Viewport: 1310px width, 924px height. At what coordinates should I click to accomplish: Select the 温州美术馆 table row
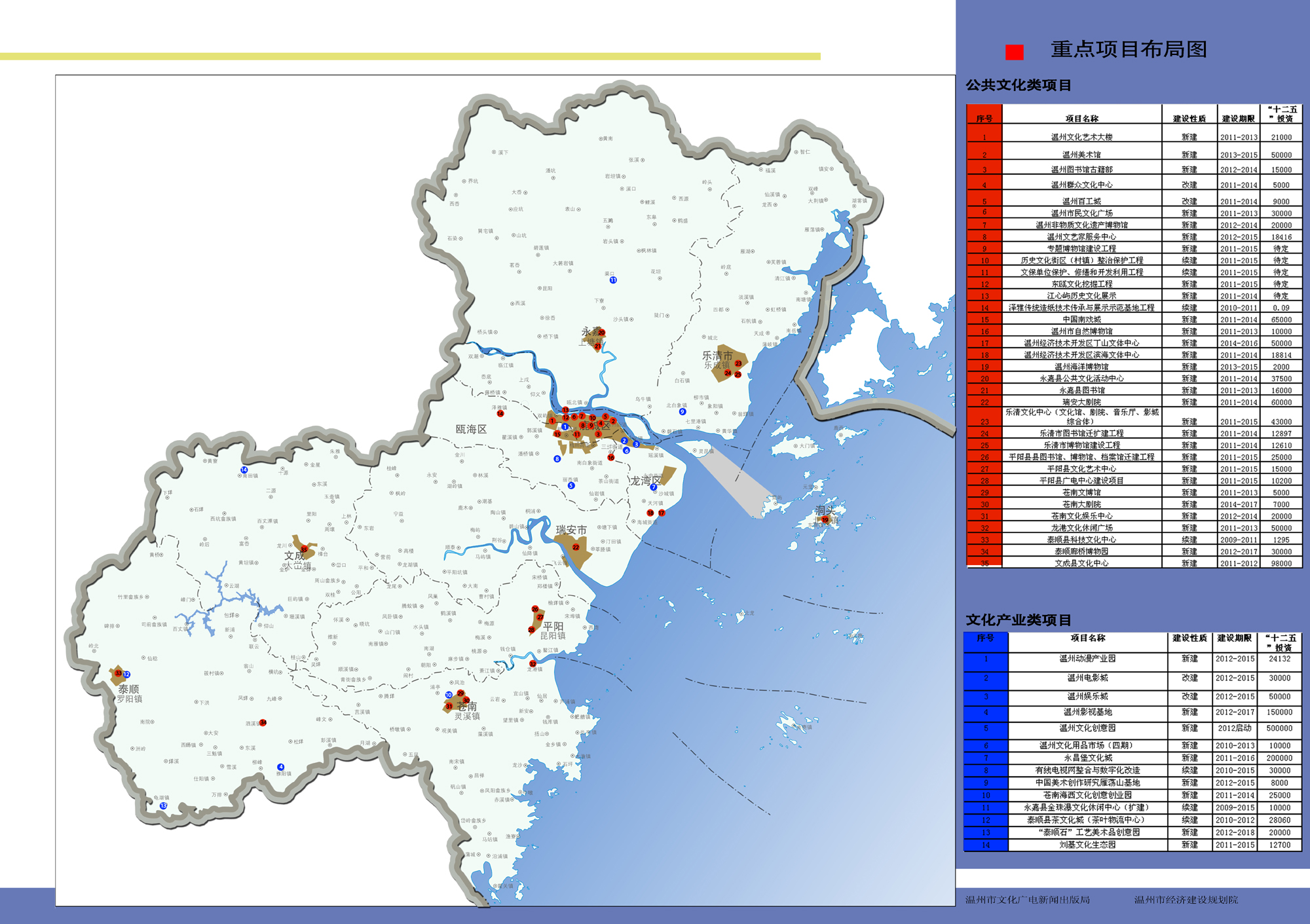tap(1081, 155)
